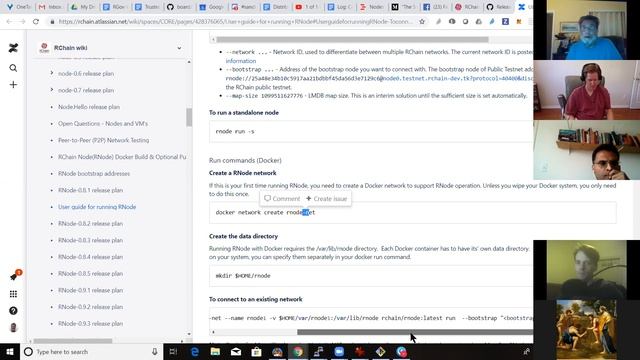This screenshot has height=360, width=640.
Task: Open the Confluence home logo icon
Action: 13,48
